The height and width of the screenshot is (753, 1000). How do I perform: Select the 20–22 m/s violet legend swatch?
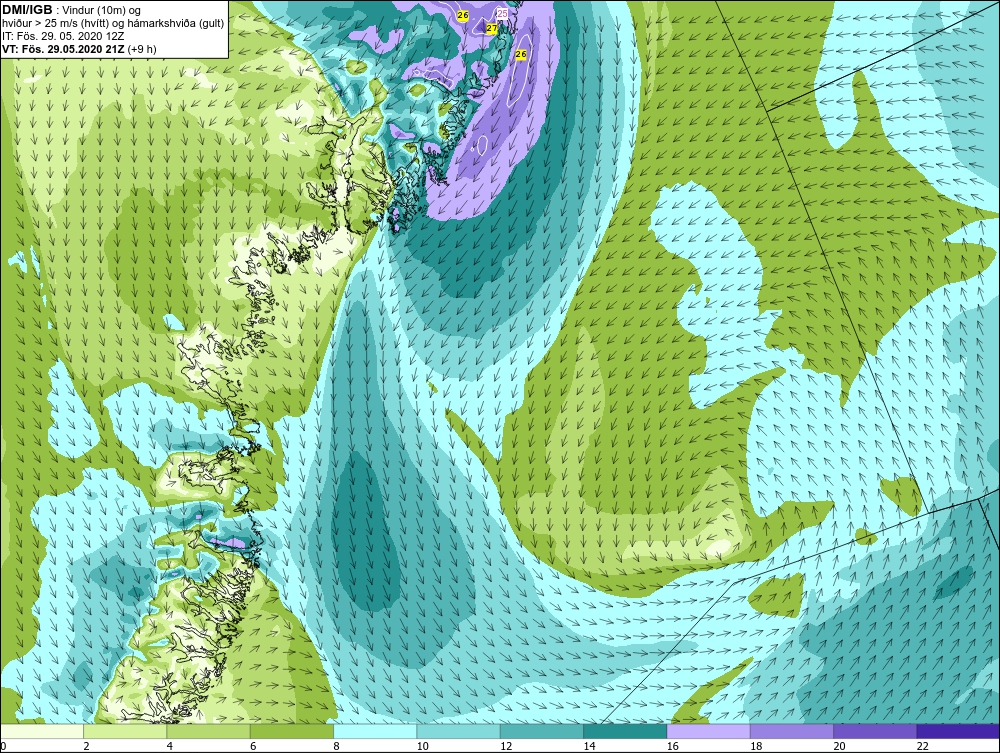click(875, 731)
